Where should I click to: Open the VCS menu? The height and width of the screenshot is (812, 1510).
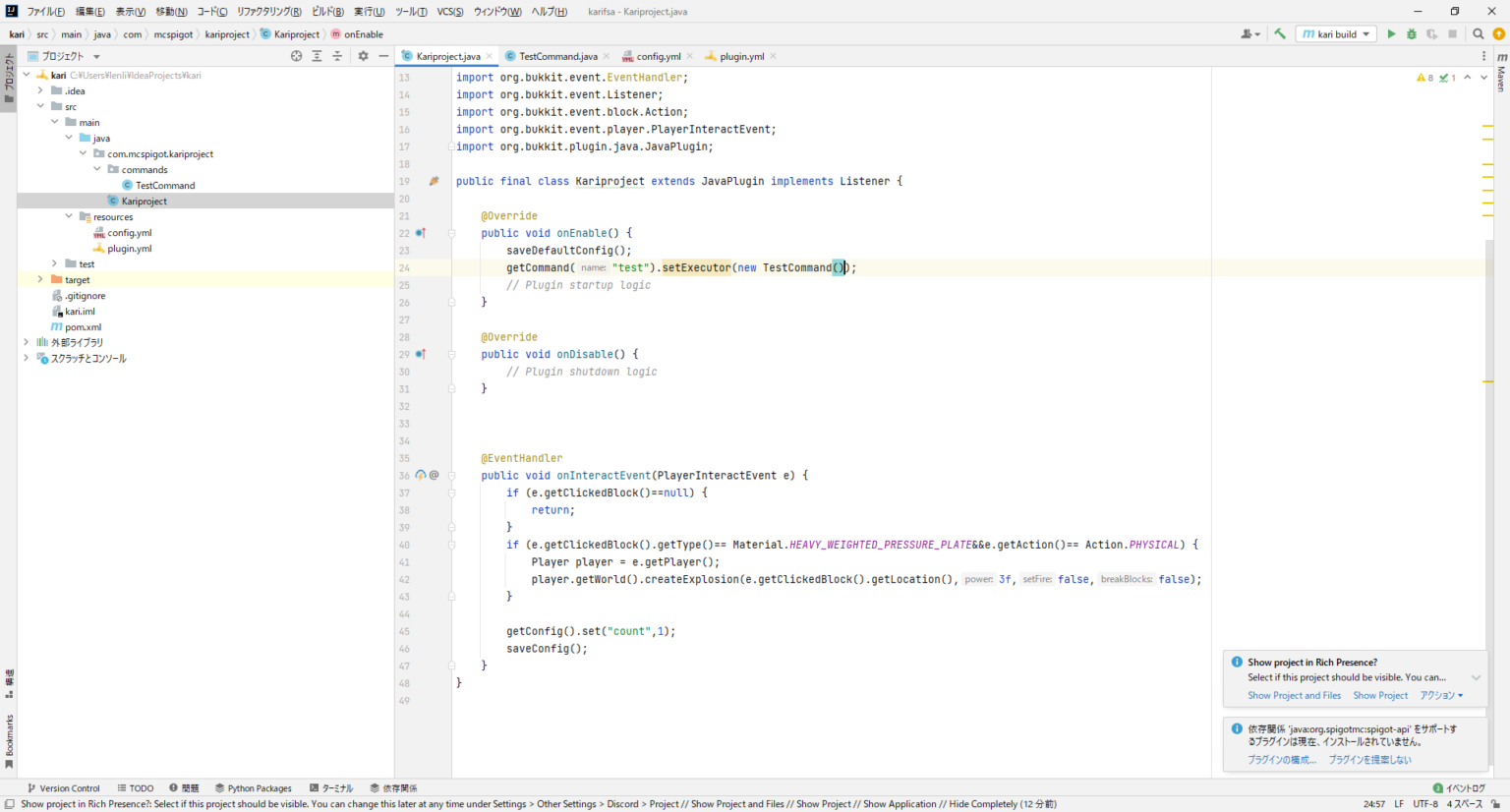450,12
